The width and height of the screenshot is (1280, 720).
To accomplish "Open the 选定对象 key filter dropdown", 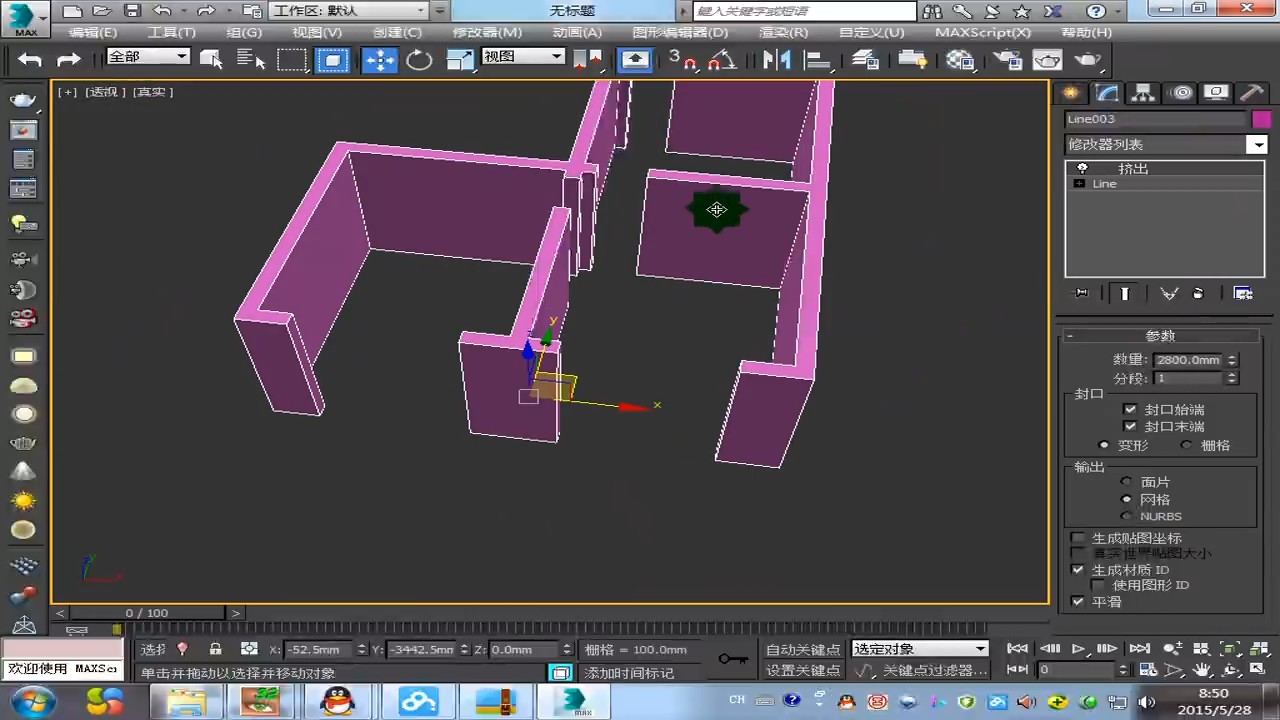I will coord(980,649).
